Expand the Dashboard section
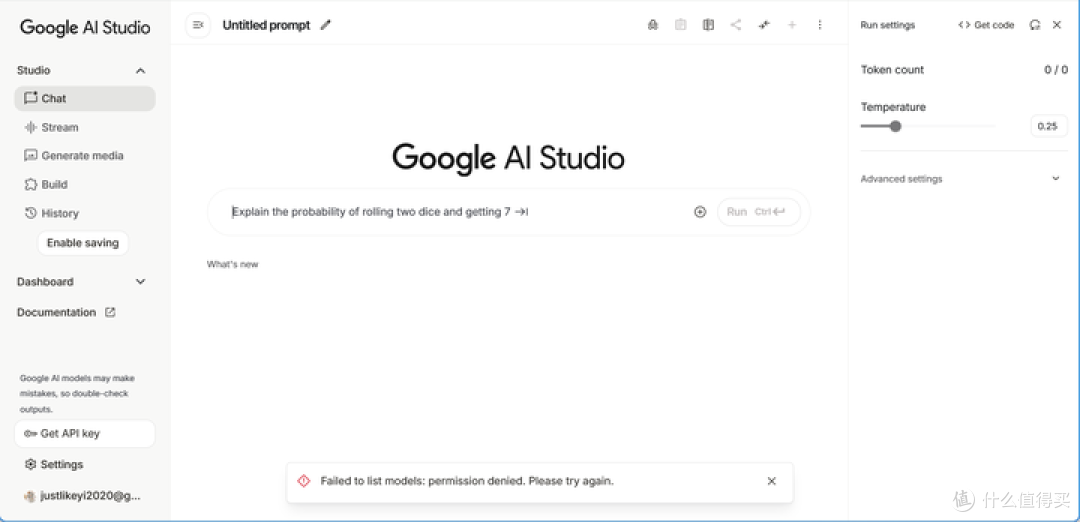The width and height of the screenshot is (1080, 522). [x=141, y=282]
